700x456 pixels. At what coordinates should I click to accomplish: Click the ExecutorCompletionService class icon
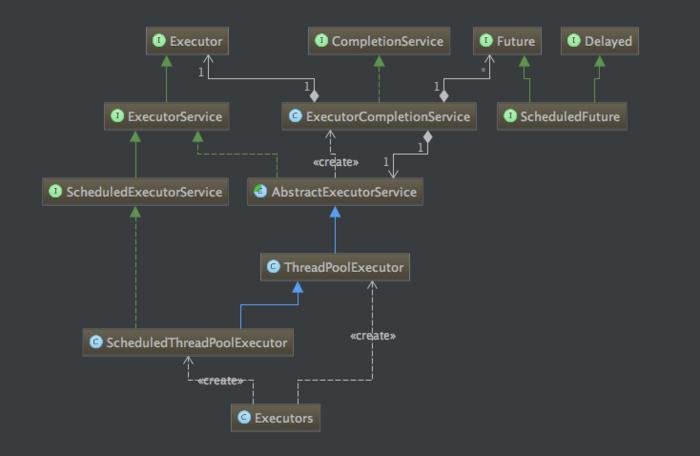click(x=295, y=116)
